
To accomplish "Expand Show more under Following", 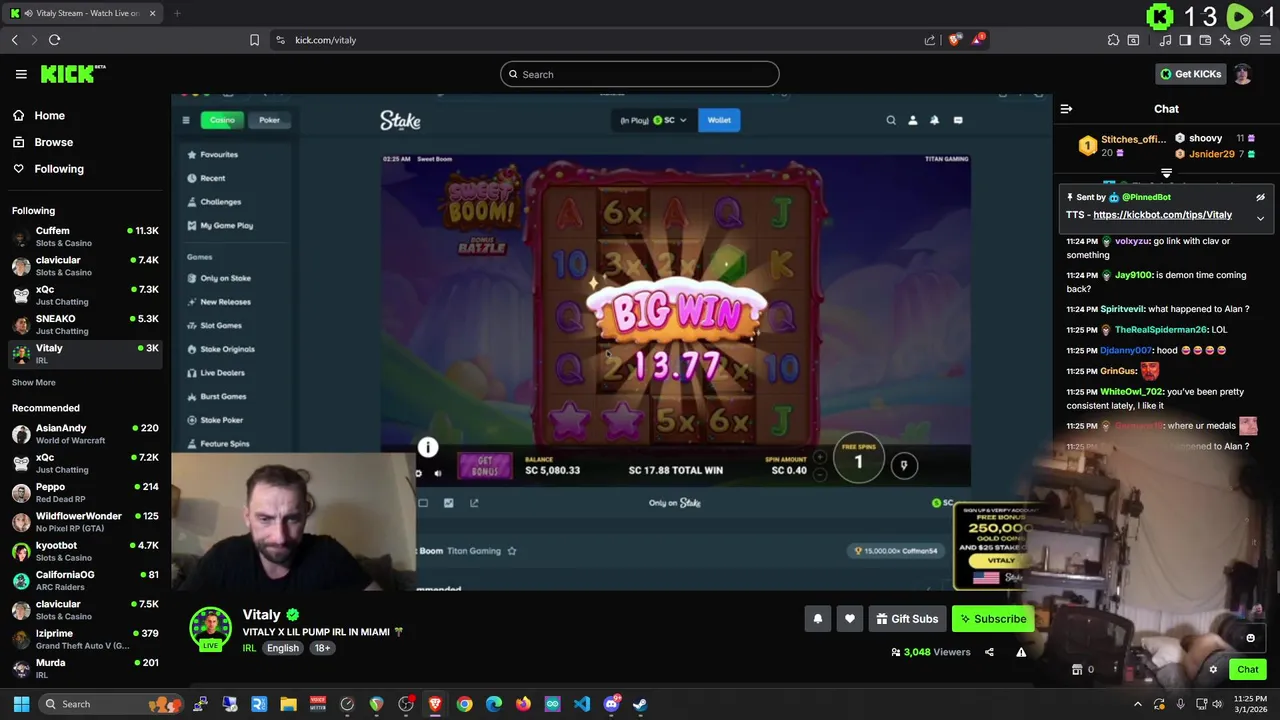I will click(34, 383).
